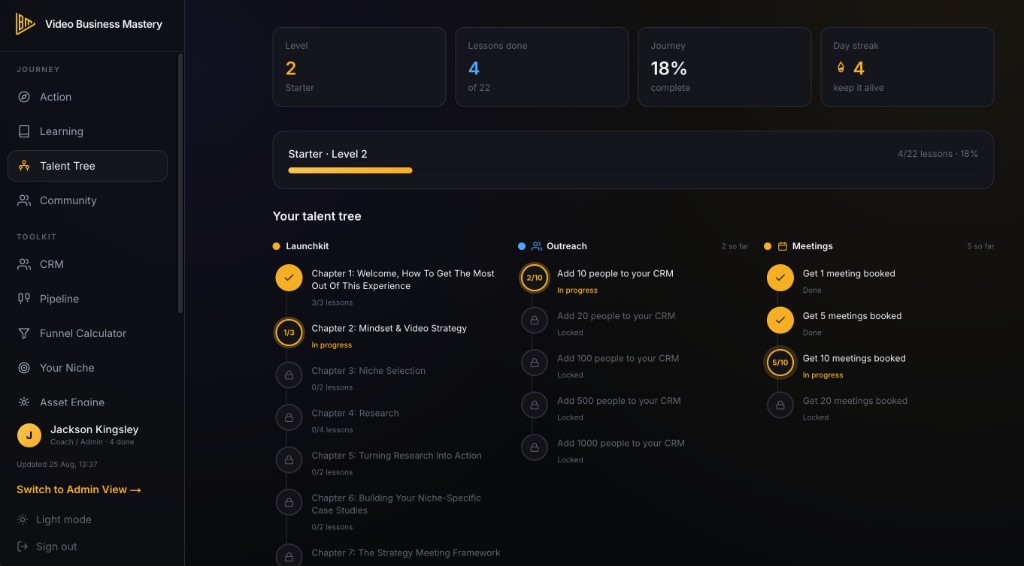Click the Get 10 meetings booked text

pos(854,358)
